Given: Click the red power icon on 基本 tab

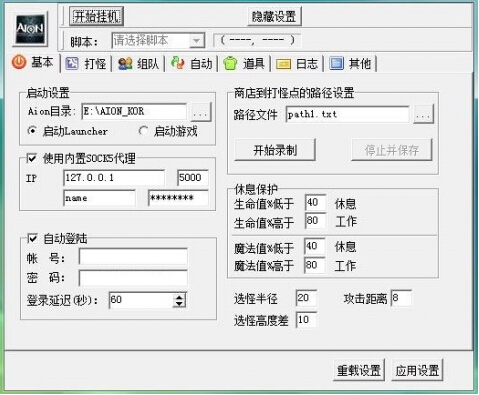Looking at the screenshot, I should pos(19,62).
